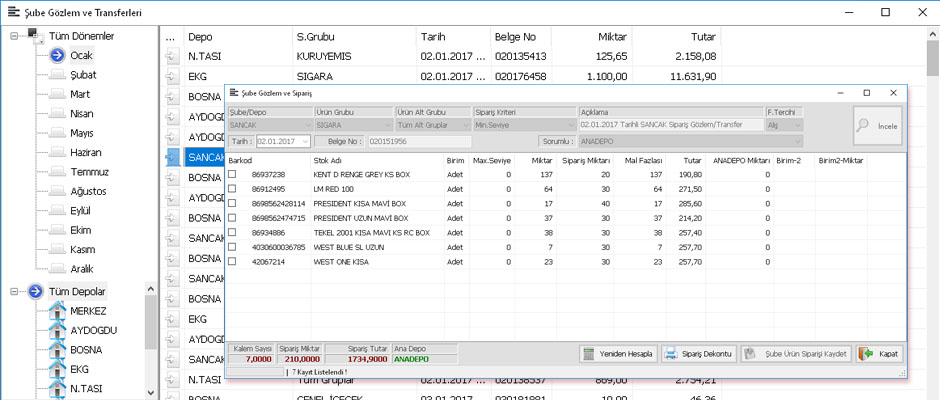This screenshot has width=940, height=400.
Task: Click the S.Grubu column header in main window
Action: [x=354, y=37]
